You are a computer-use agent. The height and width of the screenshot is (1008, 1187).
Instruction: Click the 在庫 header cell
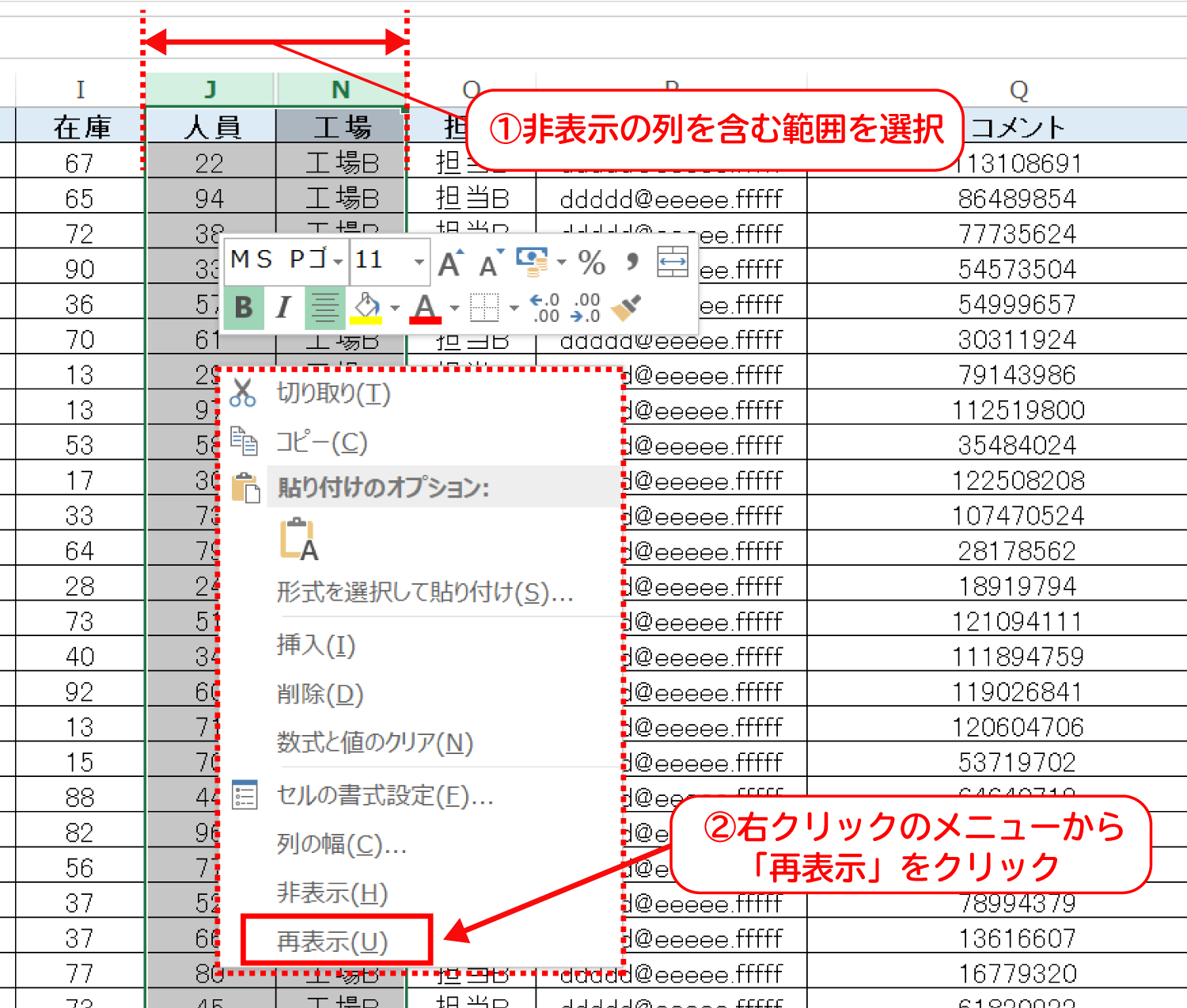coord(81,126)
